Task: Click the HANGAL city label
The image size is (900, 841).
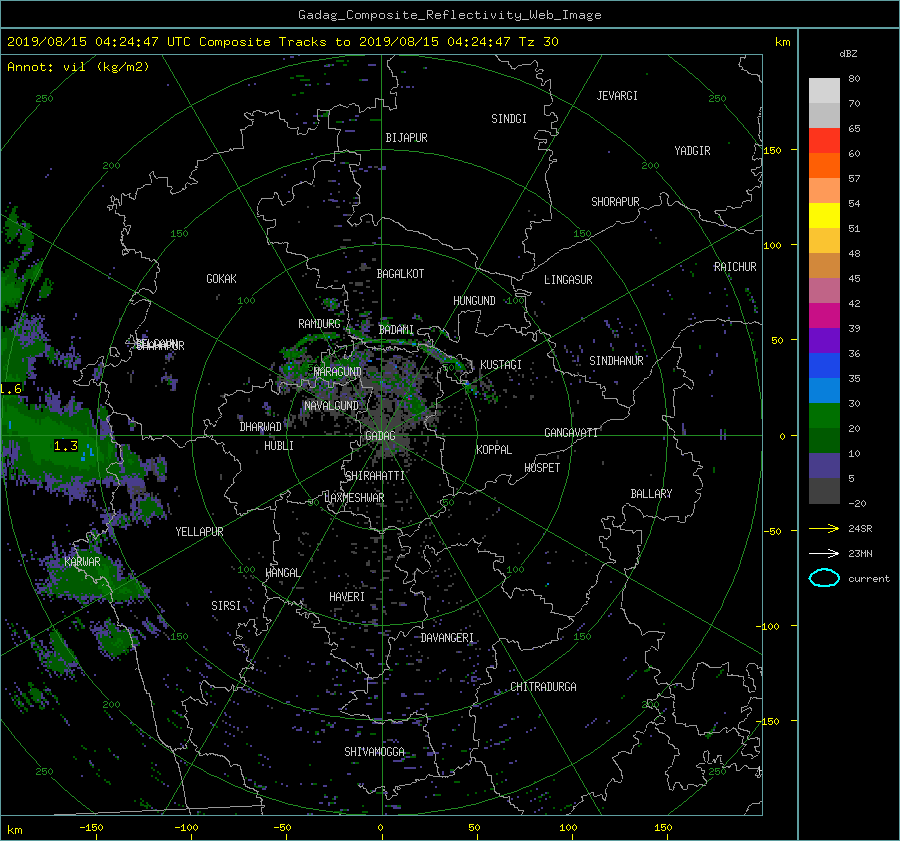Action: pos(282,572)
